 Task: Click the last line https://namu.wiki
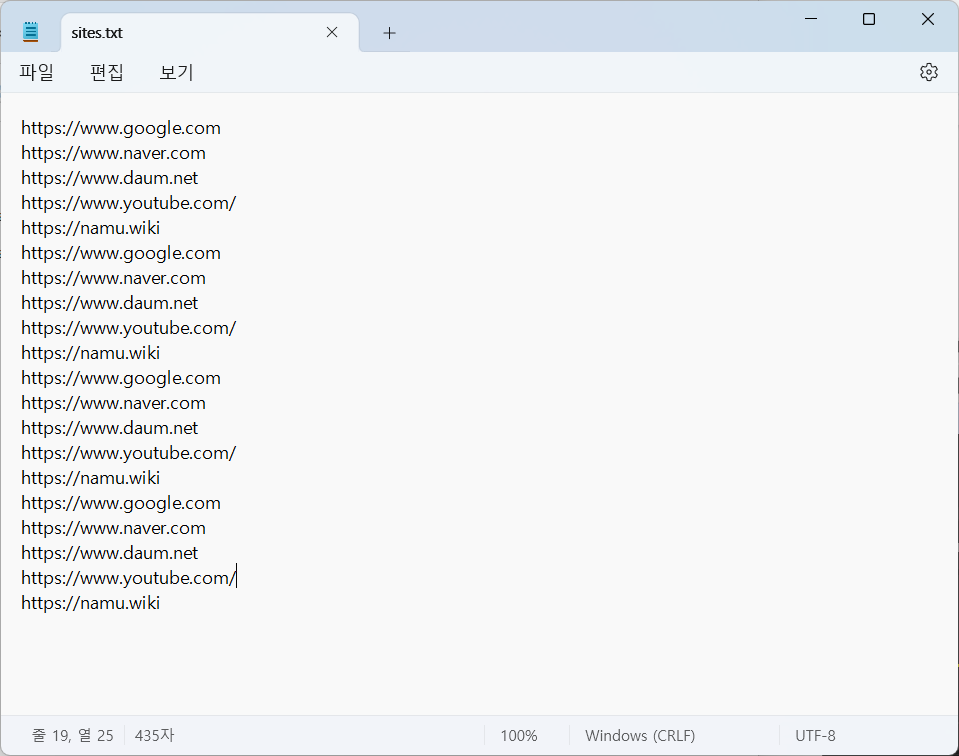91,604
